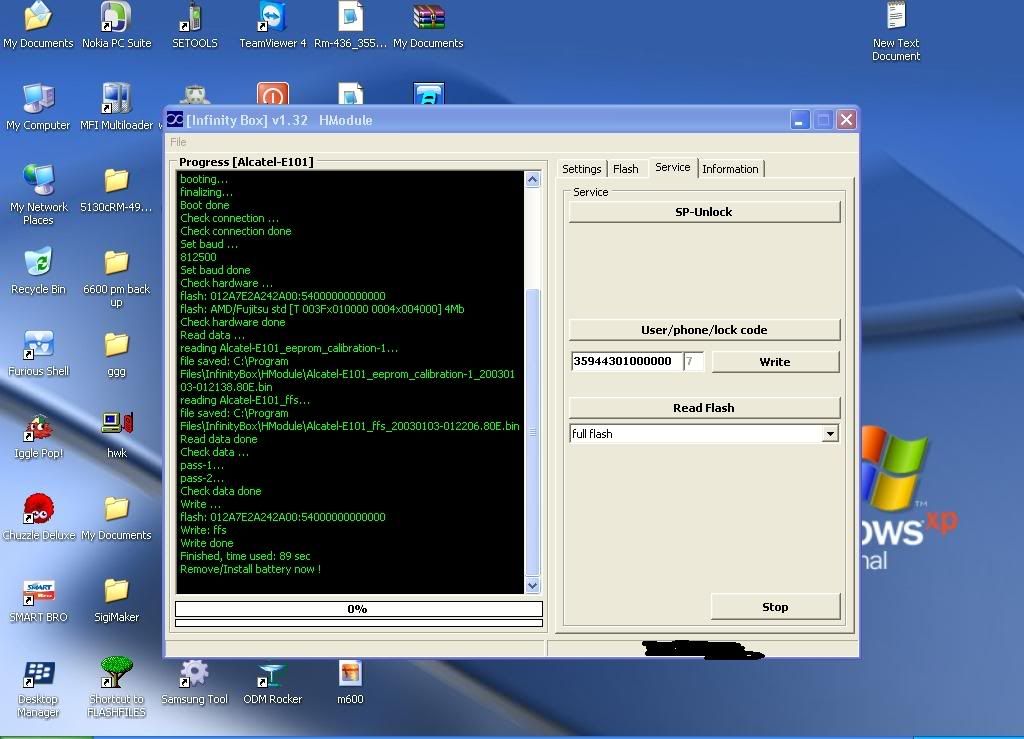Image resolution: width=1024 pixels, height=739 pixels.
Task: Switch to the Settings tab
Action: (581, 169)
